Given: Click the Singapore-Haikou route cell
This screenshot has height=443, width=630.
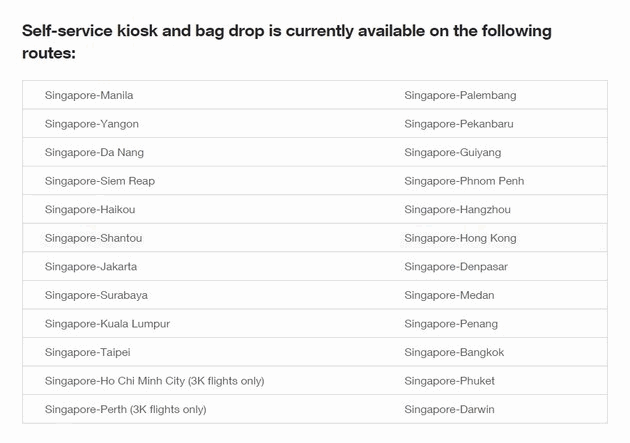Looking at the screenshot, I should [90, 210].
